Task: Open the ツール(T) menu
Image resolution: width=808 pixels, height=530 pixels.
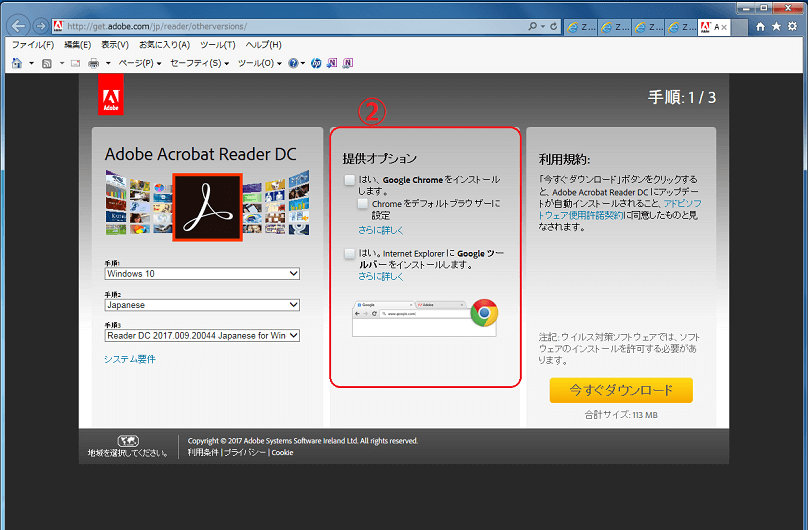Action: 217,45
